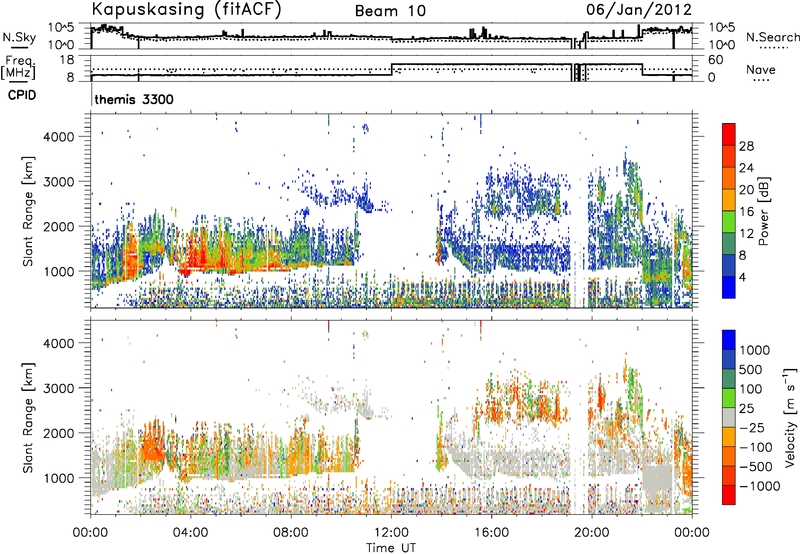The height and width of the screenshot is (554, 800).
Task: Click the '10^0' label beside N.Sky
Action: pyautogui.click(x=61, y=45)
